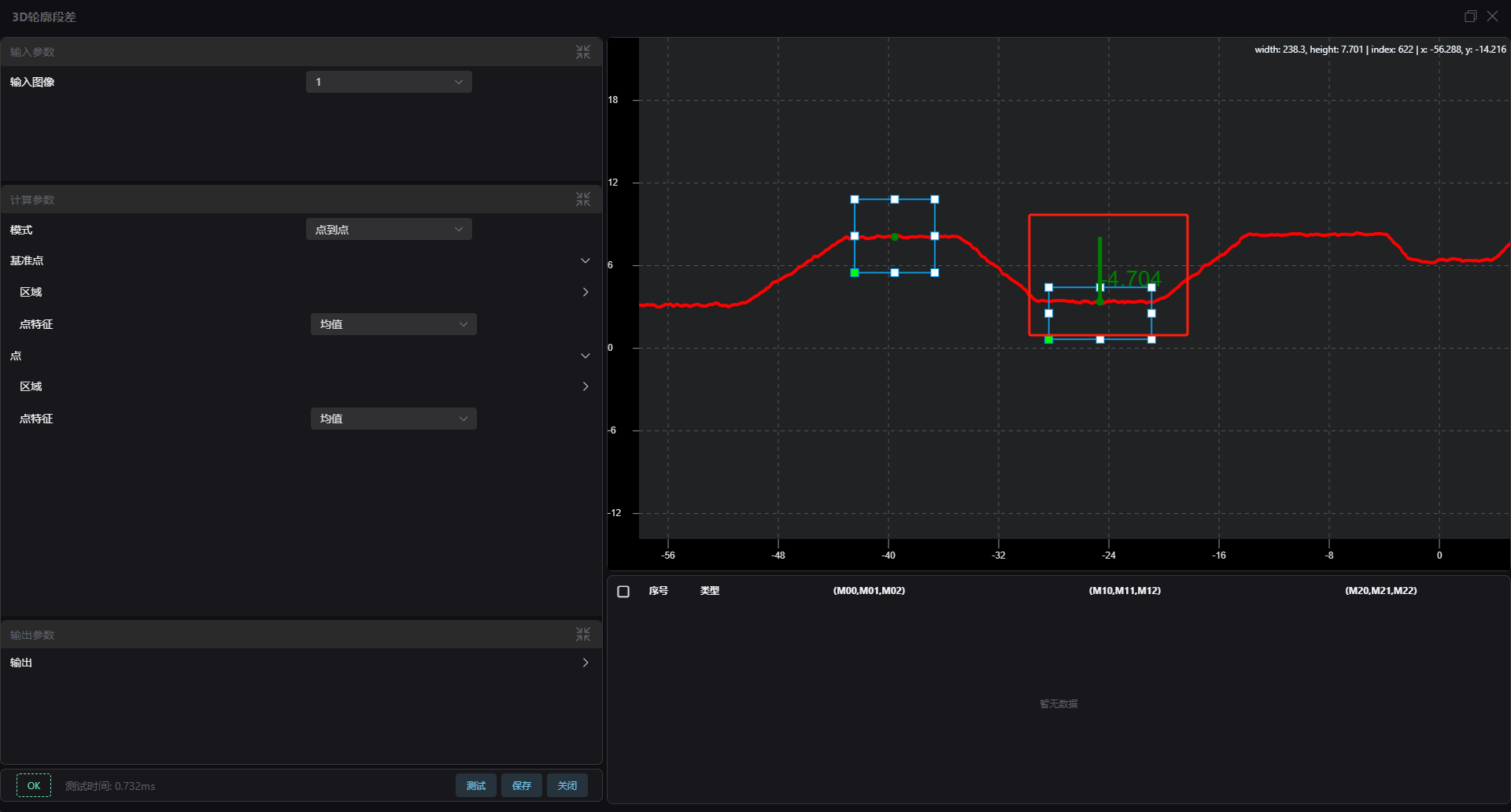Expand the 输出 row
Viewport: 1511px width, 812px height.
pos(585,663)
